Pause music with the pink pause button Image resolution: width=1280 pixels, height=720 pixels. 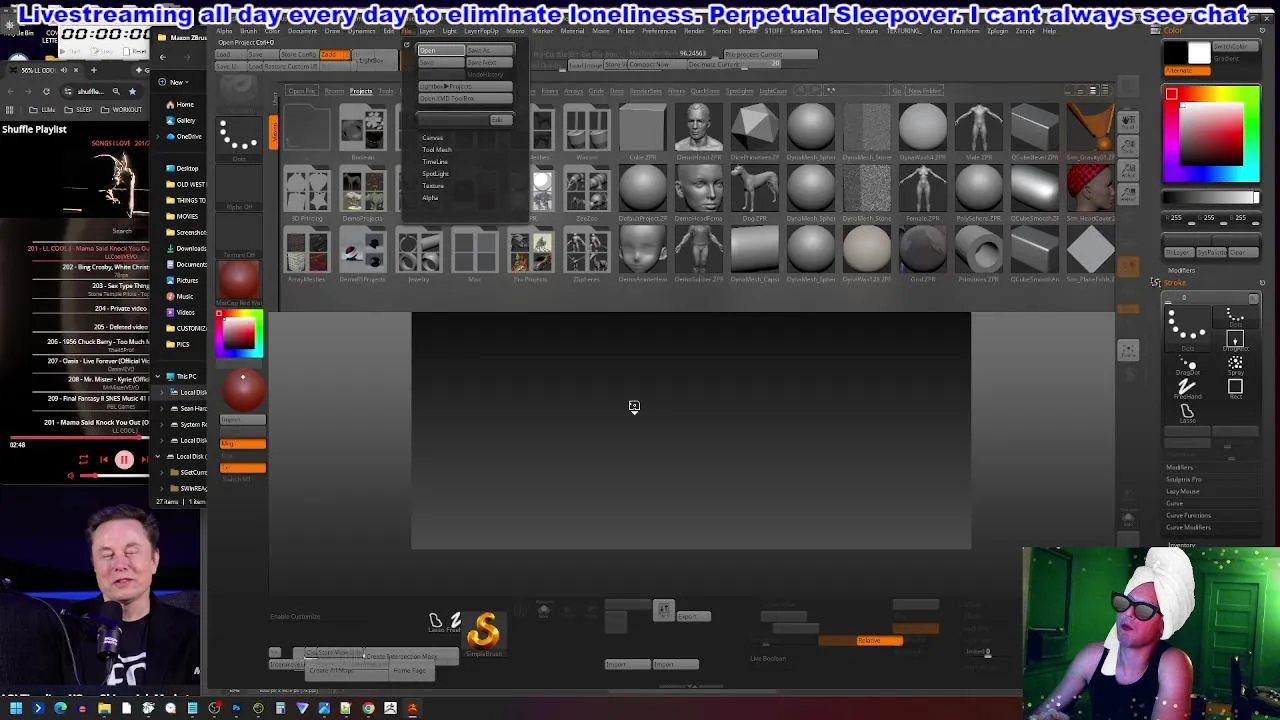(124, 460)
